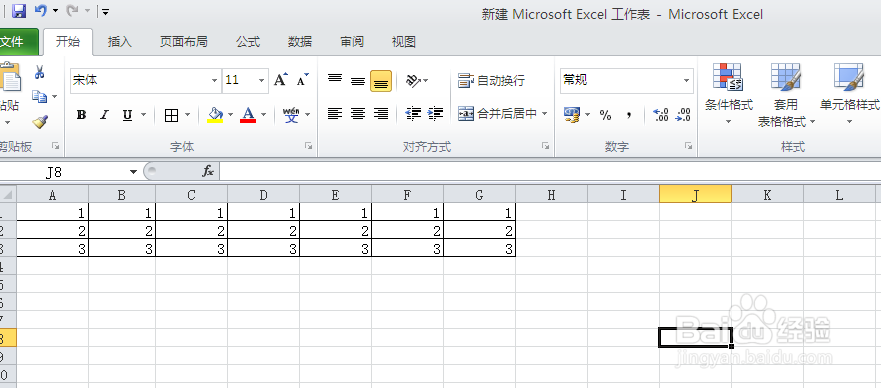Image resolution: width=881 pixels, height=388 pixels.
Task: Cut selection with the scissors icon
Action: 39,72
